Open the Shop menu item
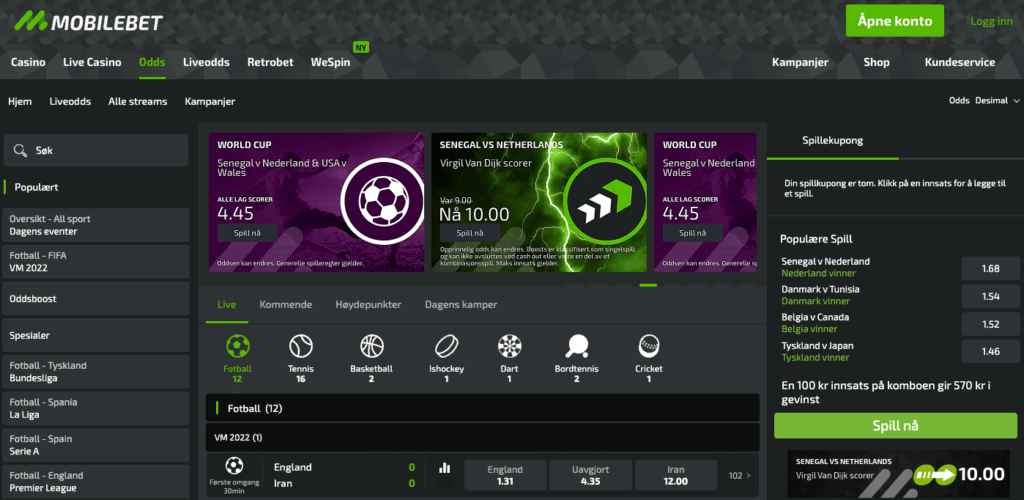Screen dimensions: 1024x500 tap(876, 63)
